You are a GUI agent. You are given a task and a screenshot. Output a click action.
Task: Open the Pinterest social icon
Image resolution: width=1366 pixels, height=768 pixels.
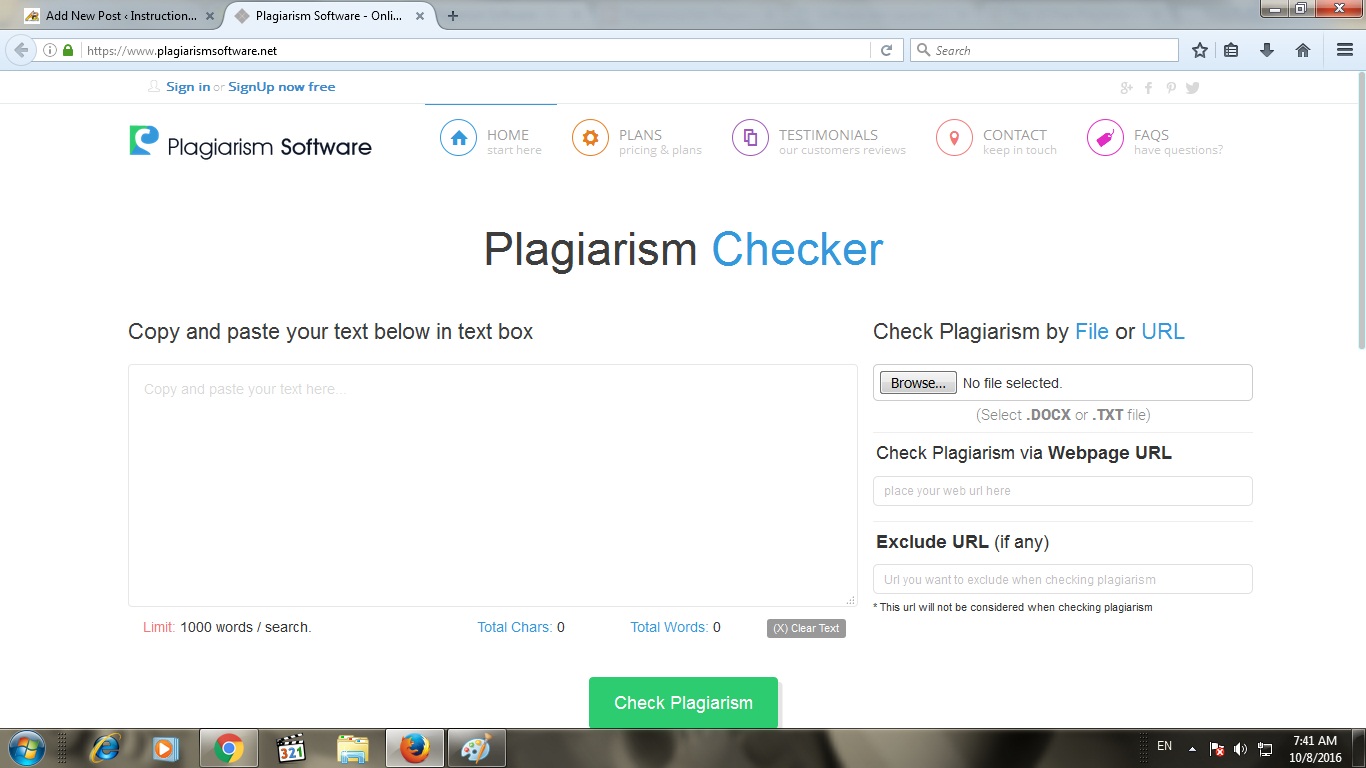pyautogui.click(x=1170, y=88)
